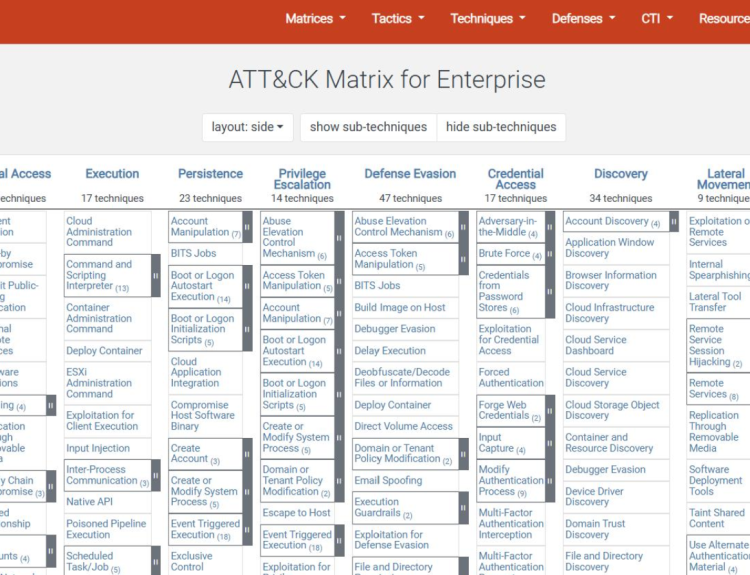Expand Forge Web Credentials sub-techniques handle
The height and width of the screenshot is (575, 750).
click(550, 410)
